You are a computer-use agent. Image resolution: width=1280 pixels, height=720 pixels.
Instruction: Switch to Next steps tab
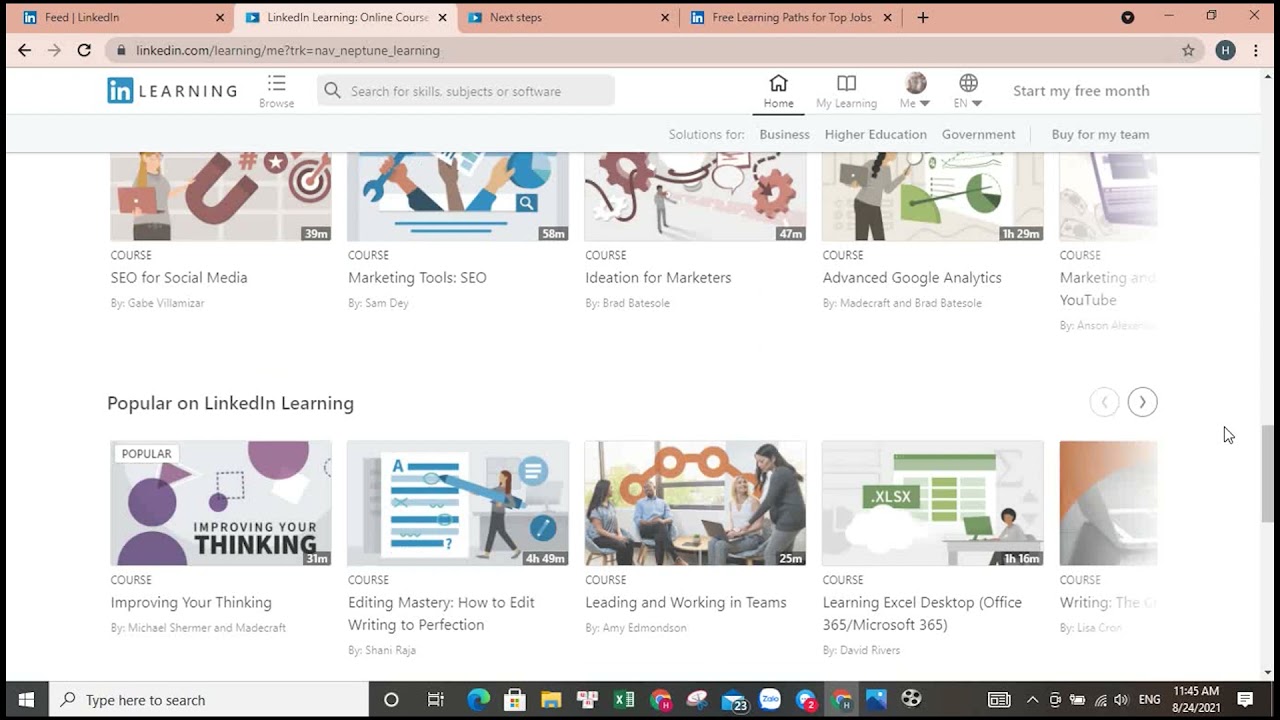567,17
